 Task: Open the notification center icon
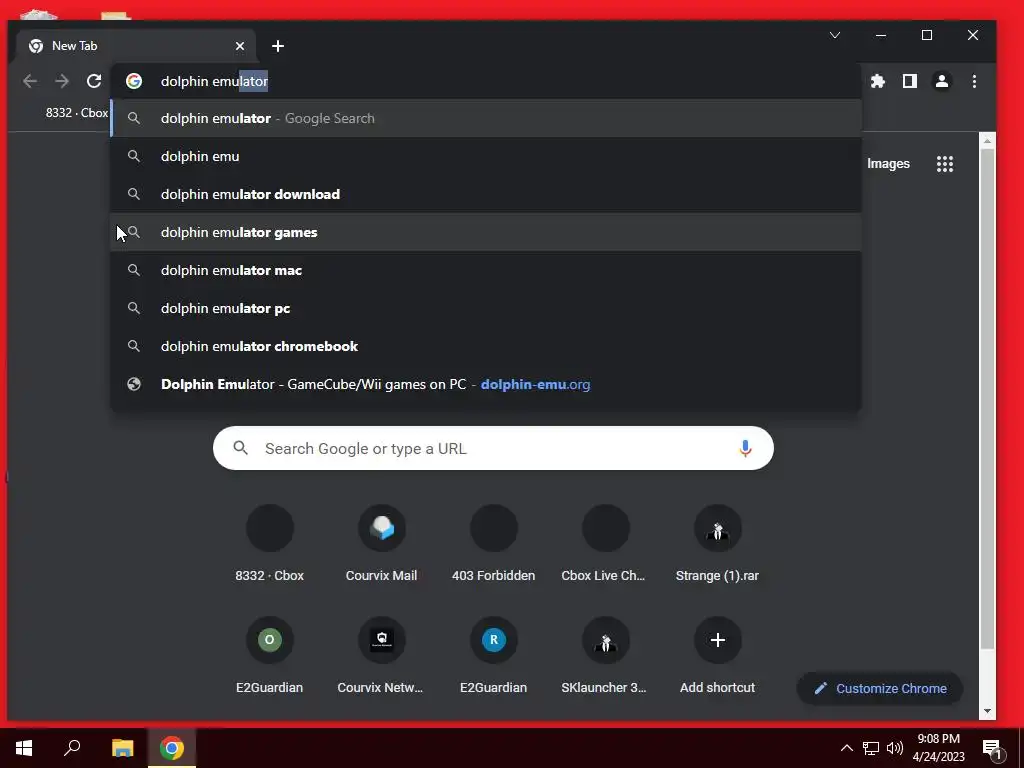(x=992, y=748)
